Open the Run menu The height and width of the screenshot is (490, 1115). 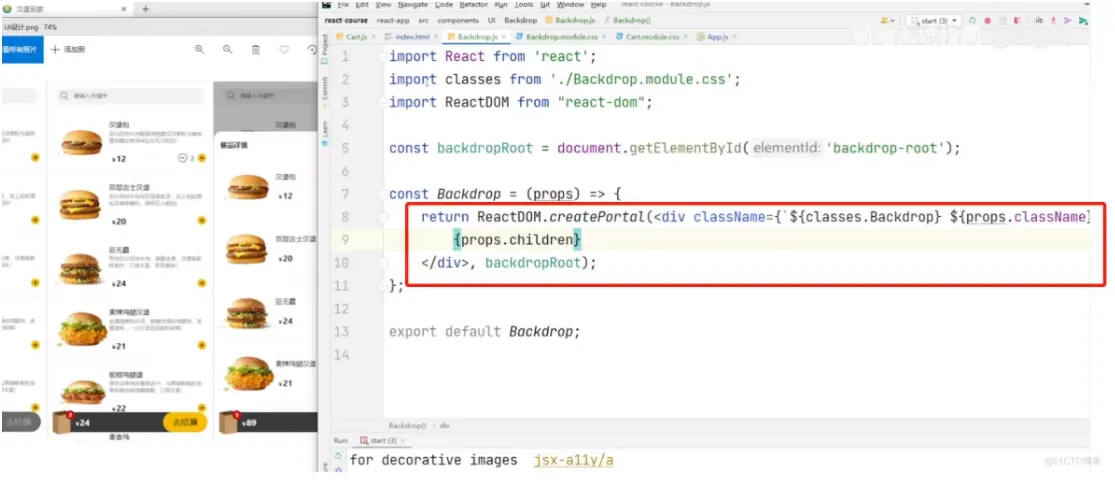[x=501, y=4]
